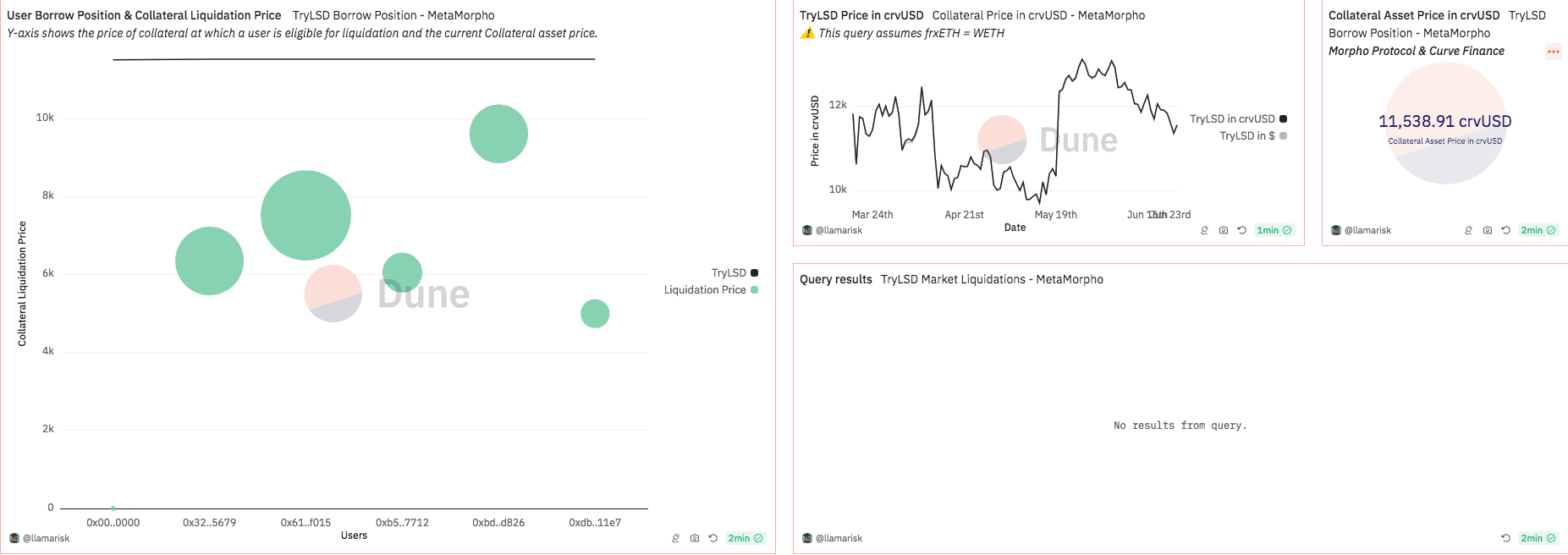Screen dimensions: 1568x555
Task: Click the TryLSD black legend color marker in the bubble chart
Action: coord(754,272)
